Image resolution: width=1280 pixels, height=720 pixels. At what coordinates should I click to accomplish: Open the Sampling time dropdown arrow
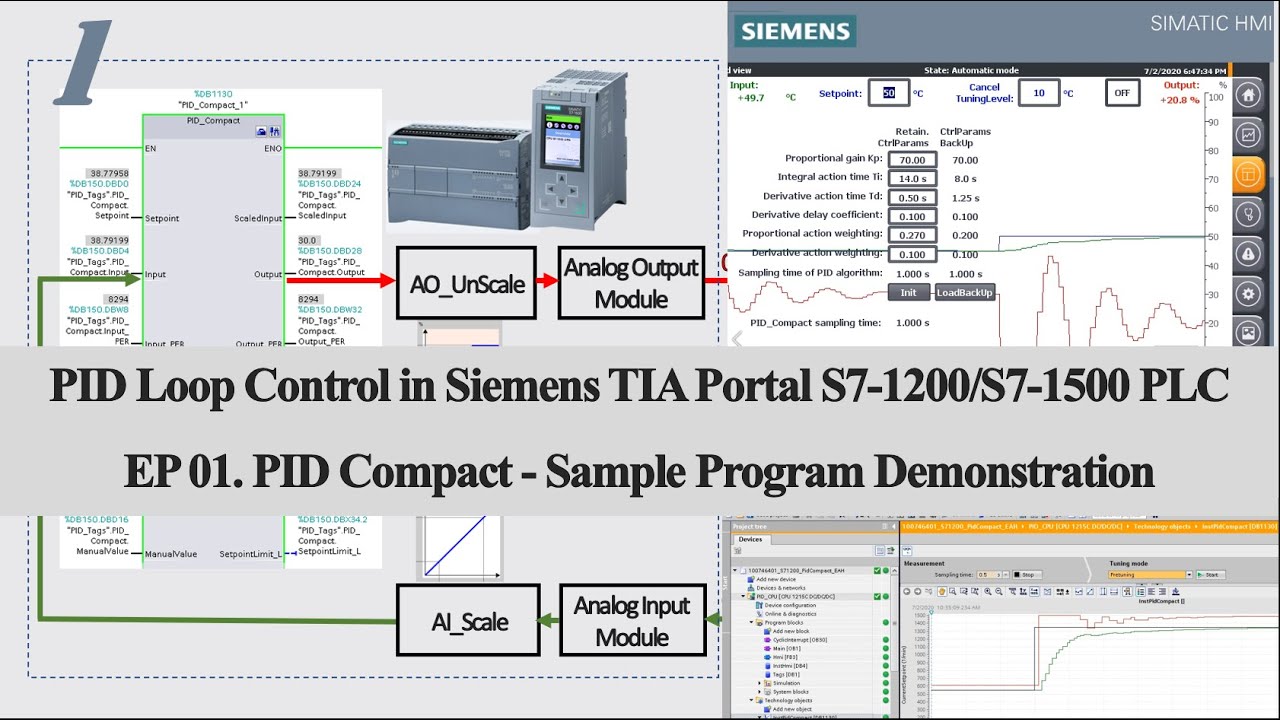[1006, 575]
